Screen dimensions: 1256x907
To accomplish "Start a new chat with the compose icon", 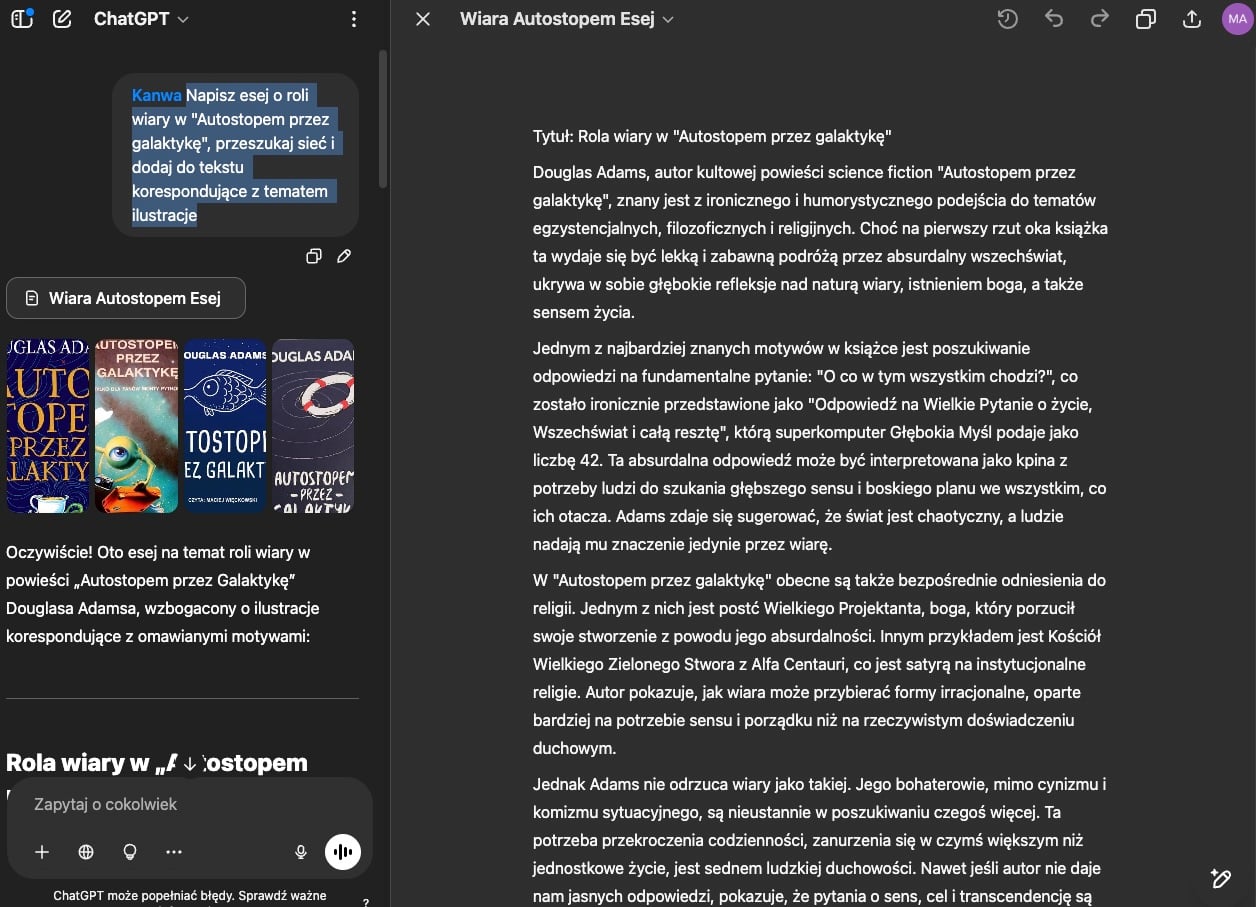I will click(62, 19).
